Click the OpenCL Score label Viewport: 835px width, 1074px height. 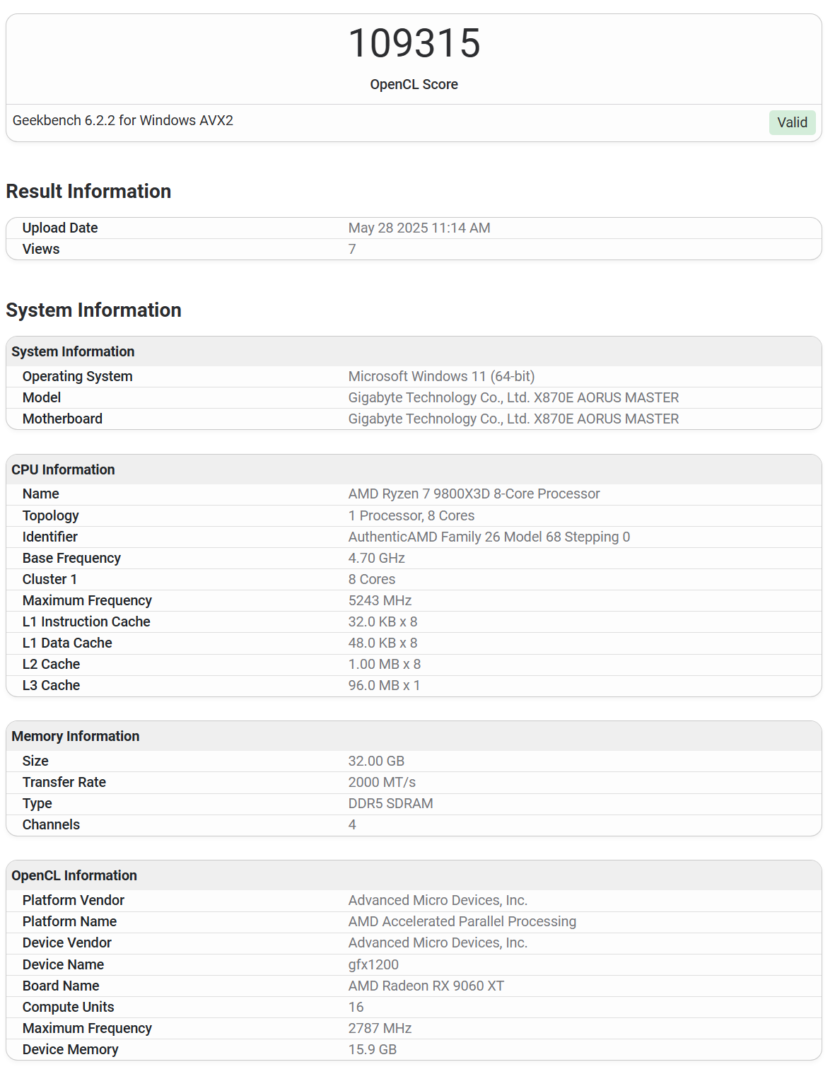[414, 85]
